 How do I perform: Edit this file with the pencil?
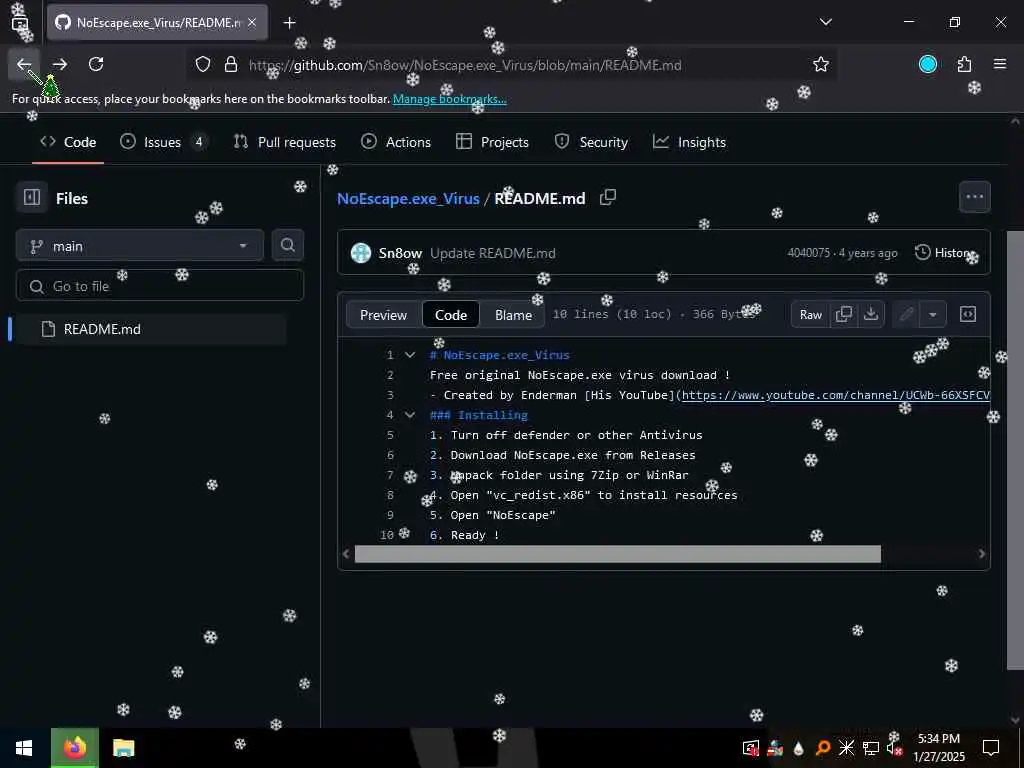click(906, 314)
